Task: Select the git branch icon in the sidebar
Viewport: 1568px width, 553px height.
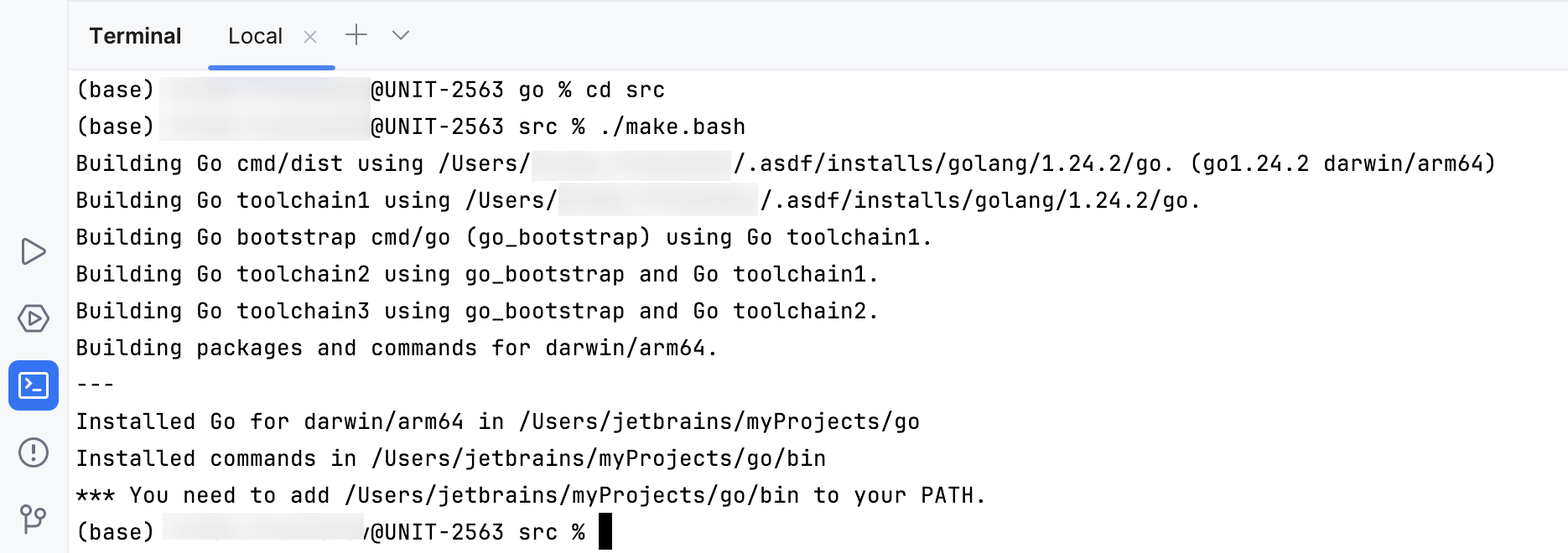Action: click(33, 519)
